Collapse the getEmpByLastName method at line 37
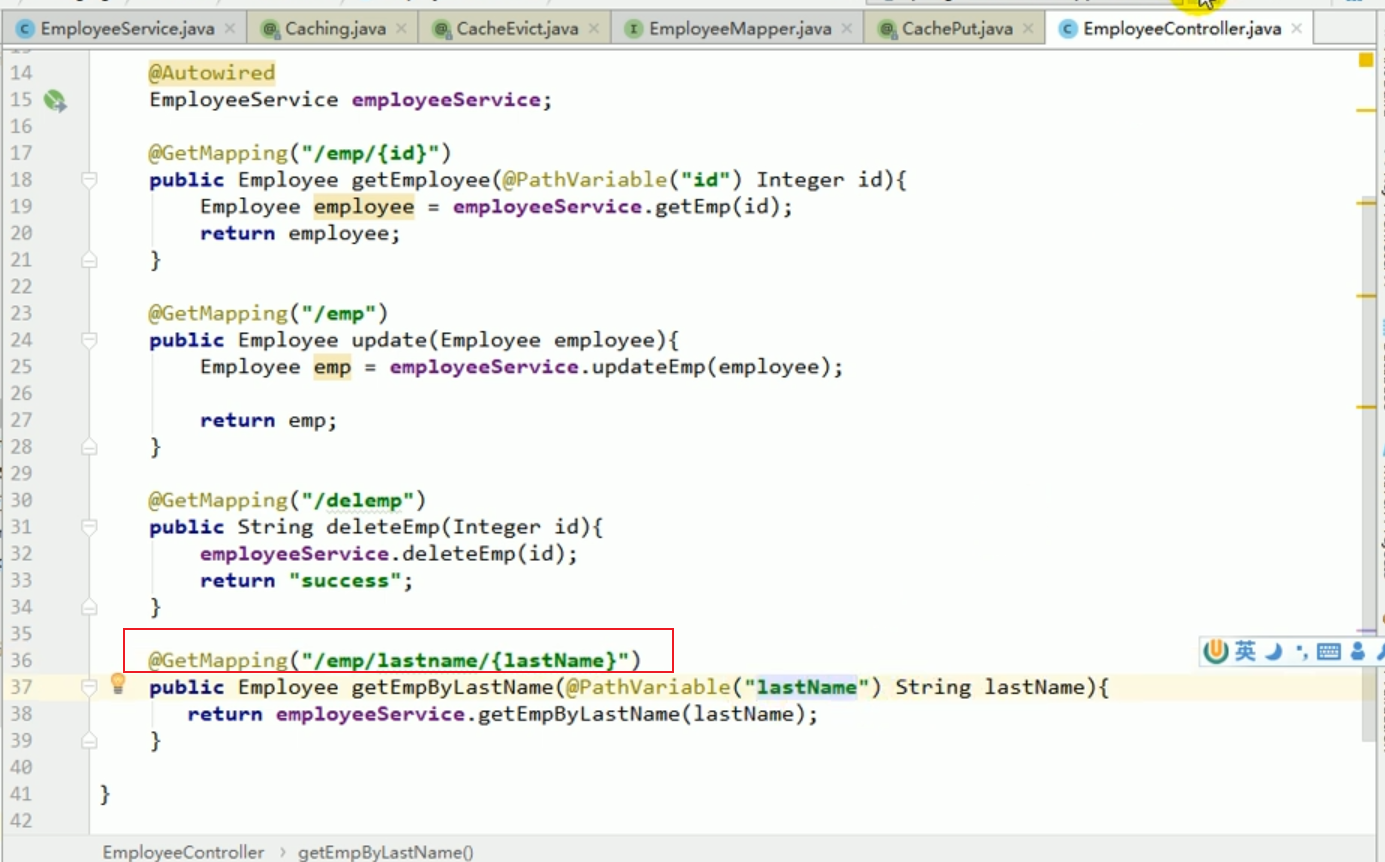 coord(89,687)
